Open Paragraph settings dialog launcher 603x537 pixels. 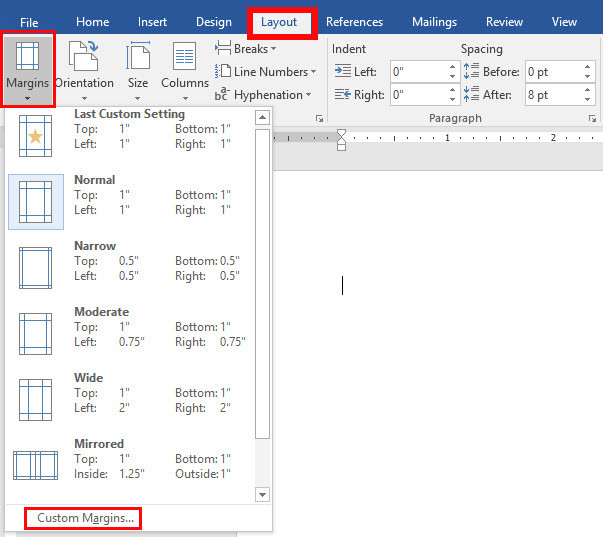tap(592, 119)
